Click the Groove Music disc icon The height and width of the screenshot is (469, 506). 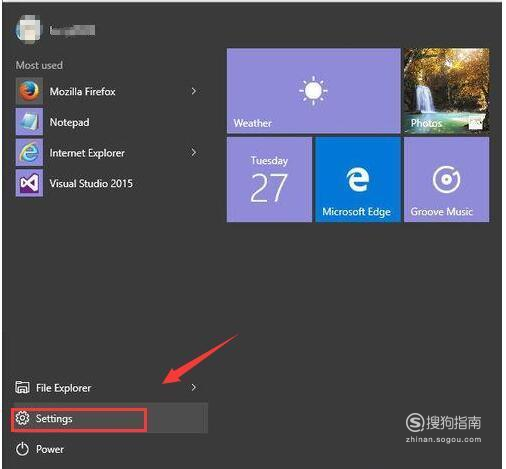[x=446, y=179]
